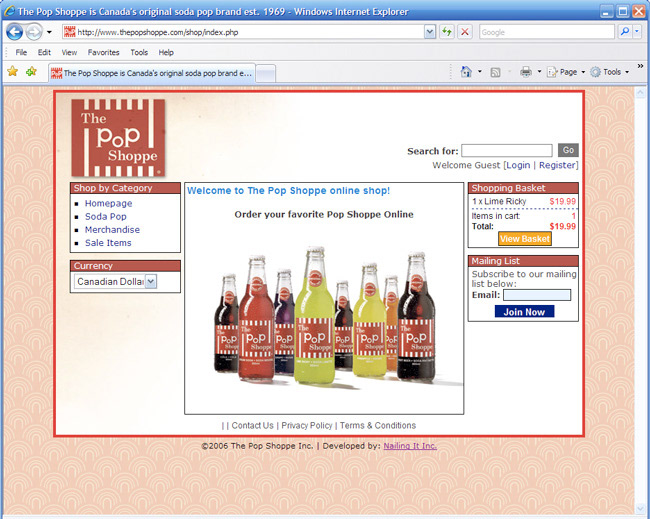The height and width of the screenshot is (519, 650).
Task: Open the gear Tools menu in command bar
Action: pyautogui.click(x=609, y=72)
